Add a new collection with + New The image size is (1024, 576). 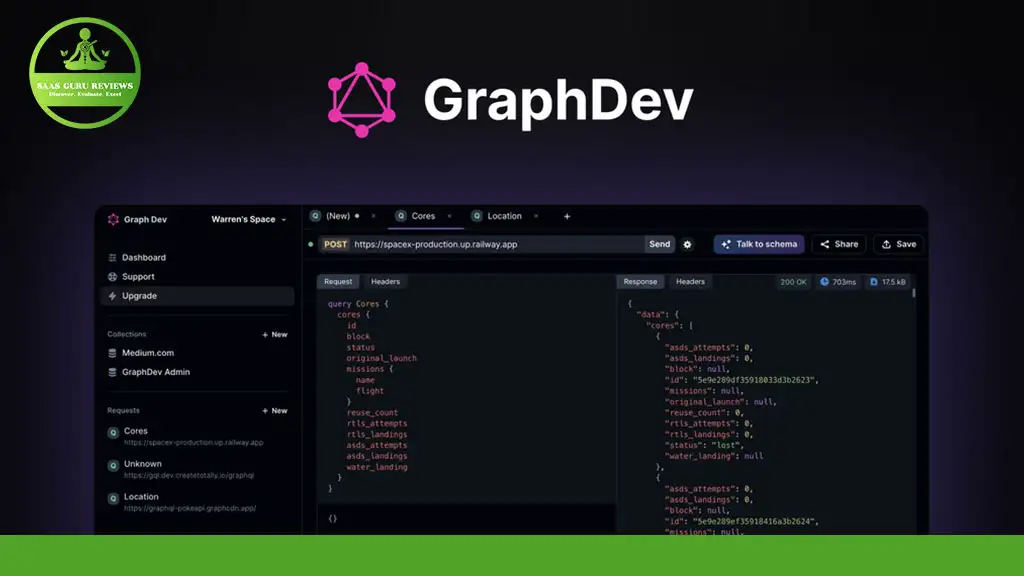[x=275, y=334]
